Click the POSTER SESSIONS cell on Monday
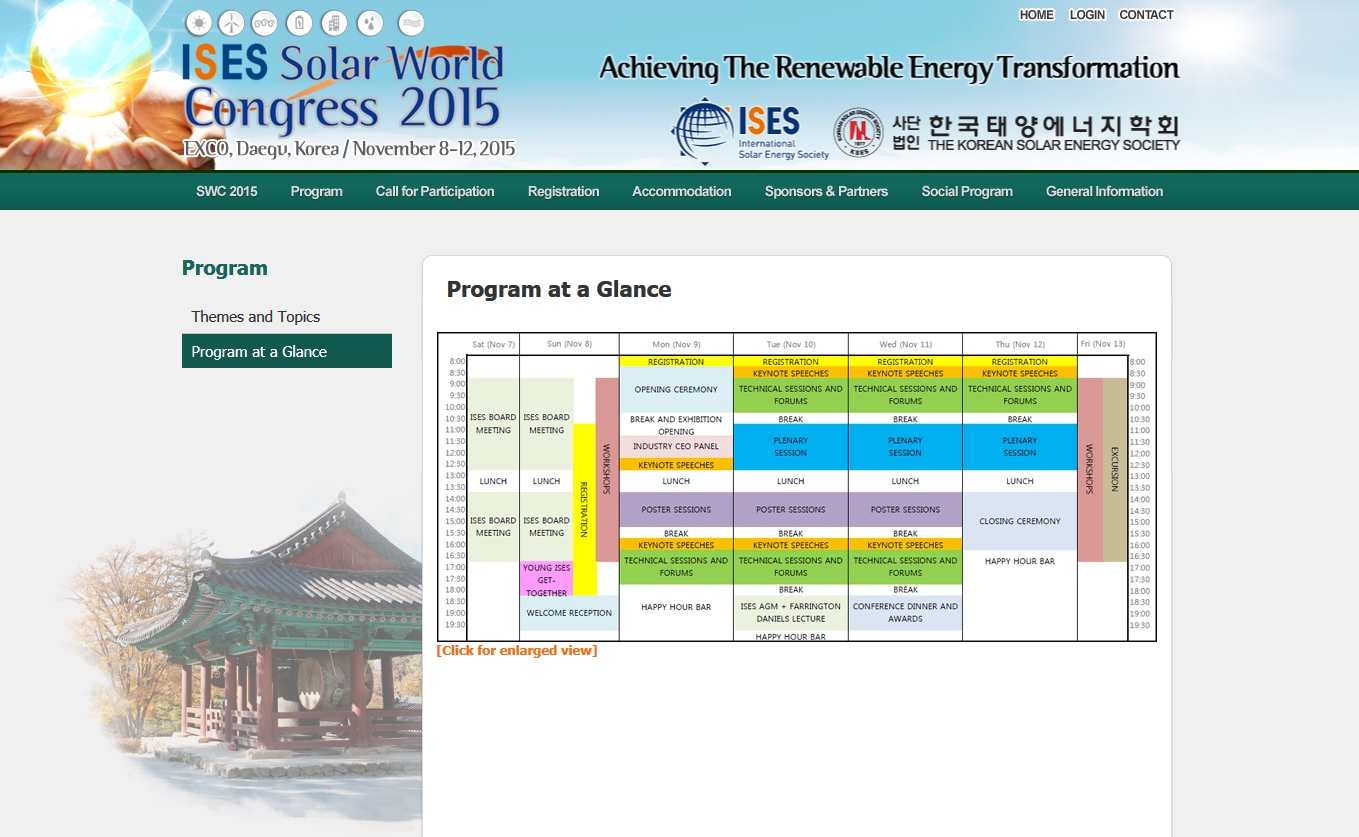The image size is (1359, 837). (x=676, y=510)
